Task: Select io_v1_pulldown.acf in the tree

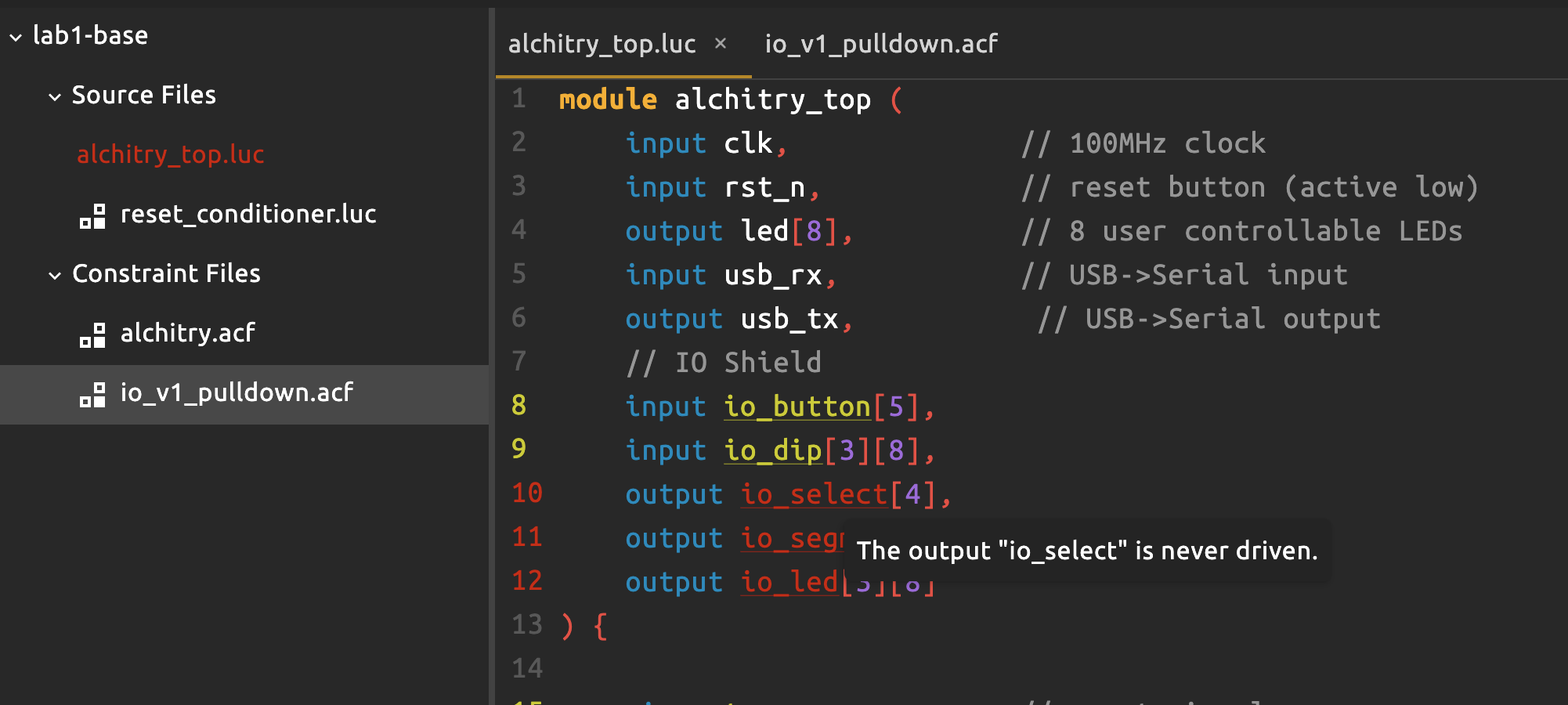Action: click(237, 392)
